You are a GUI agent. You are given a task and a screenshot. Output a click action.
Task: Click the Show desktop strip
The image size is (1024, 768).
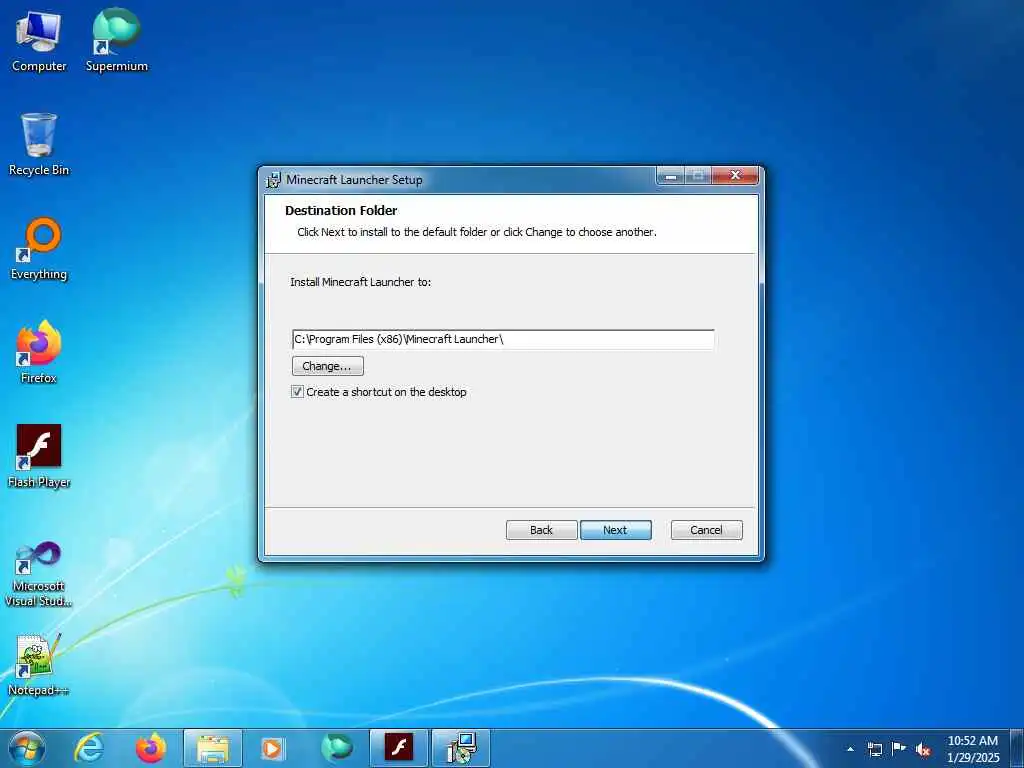coord(1017,748)
